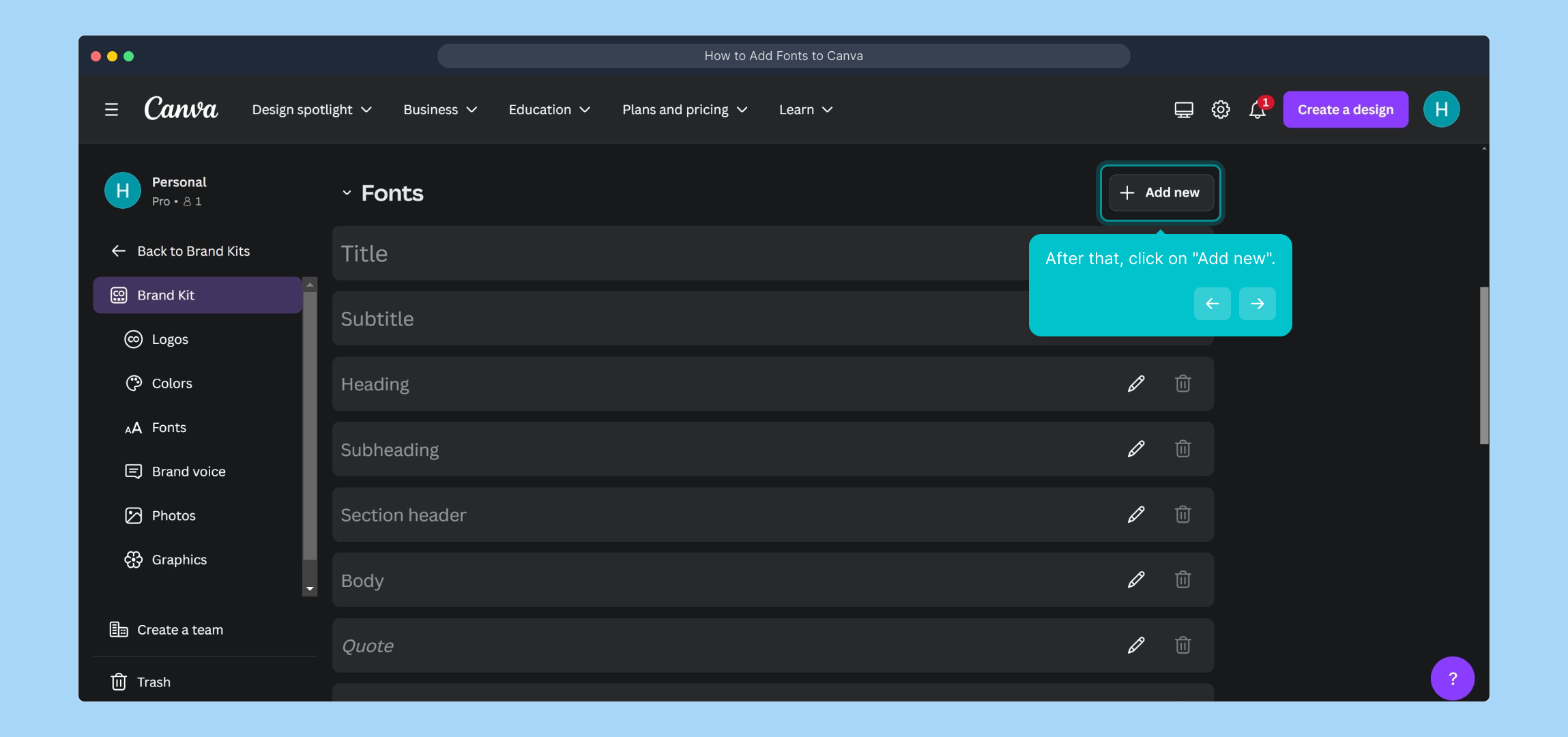Click the Create a design button
This screenshot has height=737, width=1568.
tap(1344, 109)
